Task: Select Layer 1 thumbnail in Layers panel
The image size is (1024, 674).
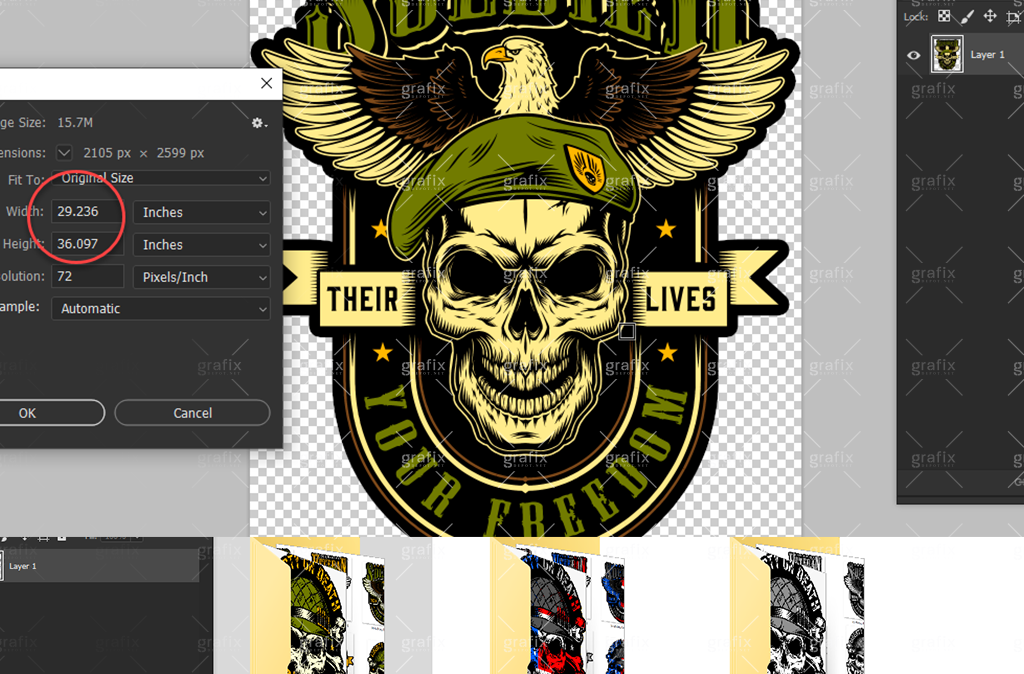Action: point(947,54)
